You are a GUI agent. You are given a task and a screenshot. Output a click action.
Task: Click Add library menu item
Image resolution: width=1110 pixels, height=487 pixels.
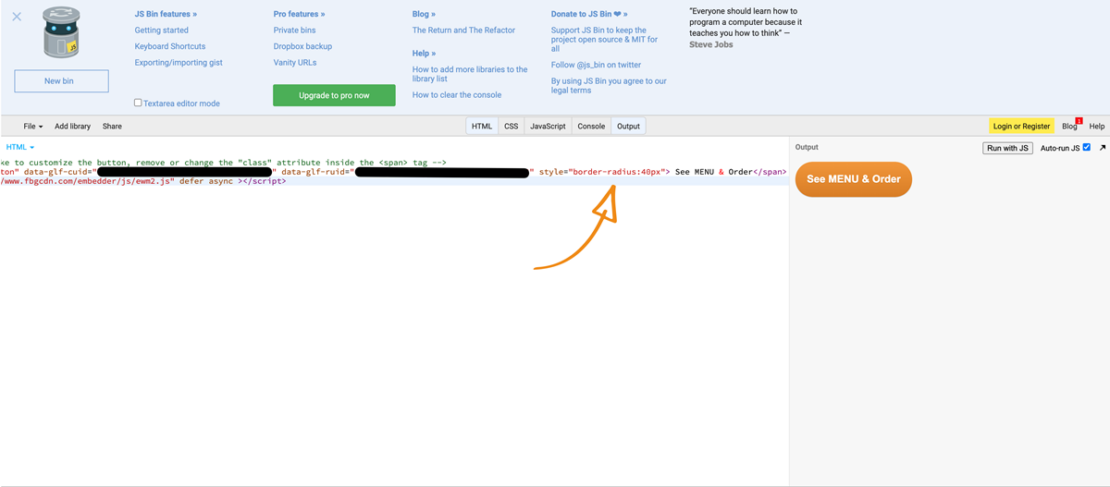coord(72,126)
